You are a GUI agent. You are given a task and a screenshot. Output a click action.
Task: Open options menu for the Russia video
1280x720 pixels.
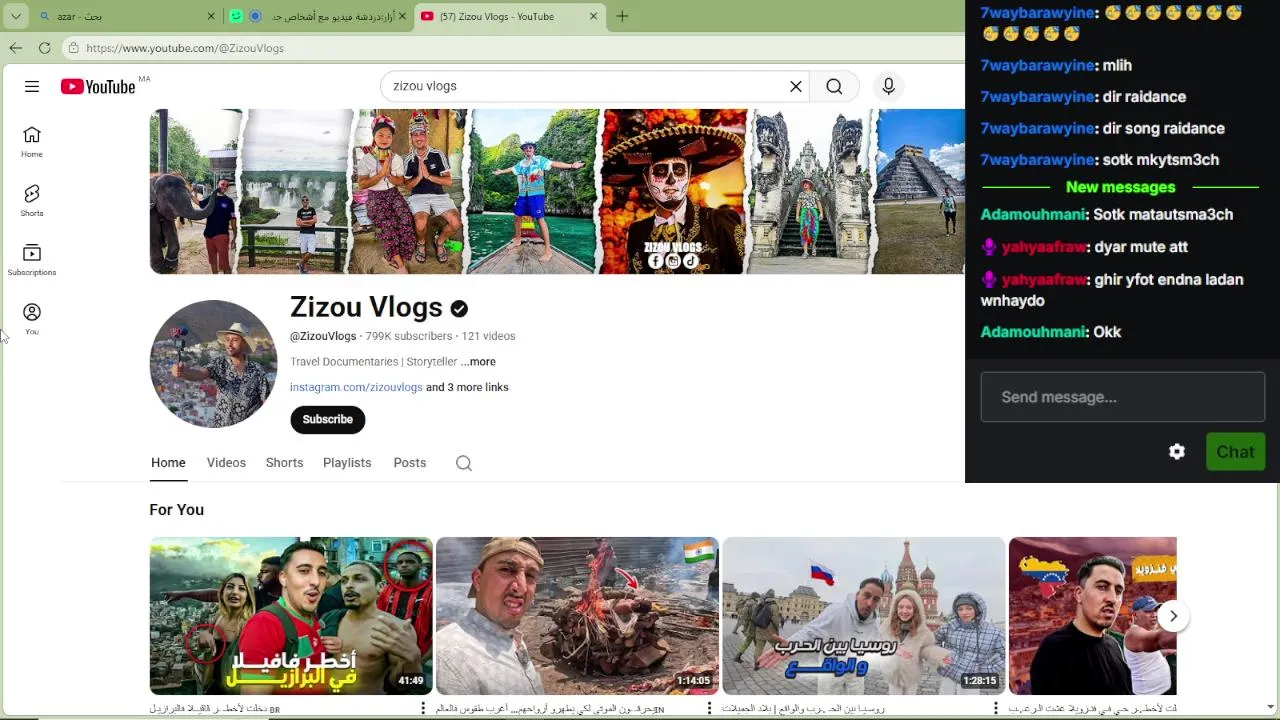pos(995,709)
